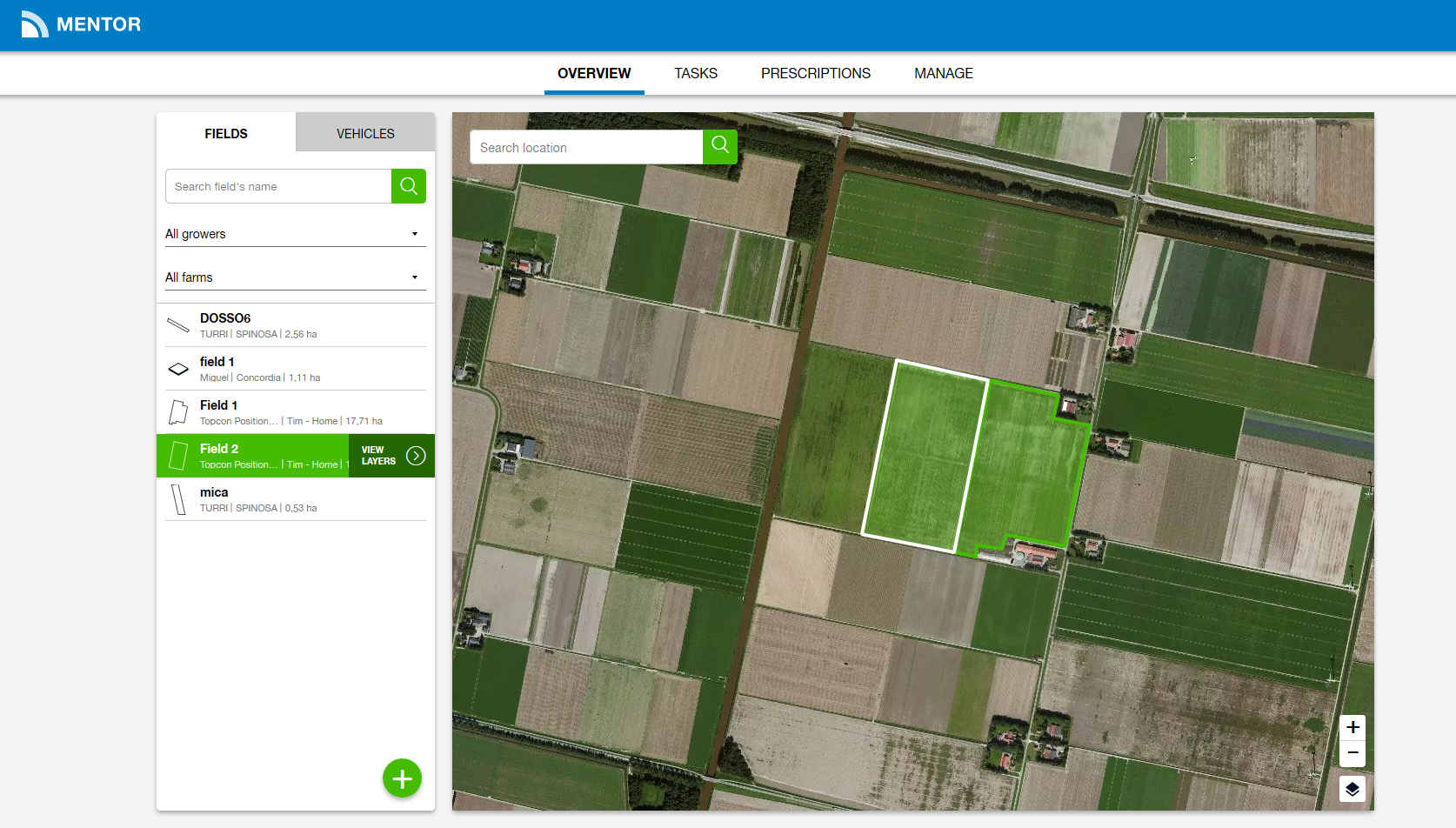Go to the Tasks page
This screenshot has width=1456, height=828.
click(x=696, y=73)
